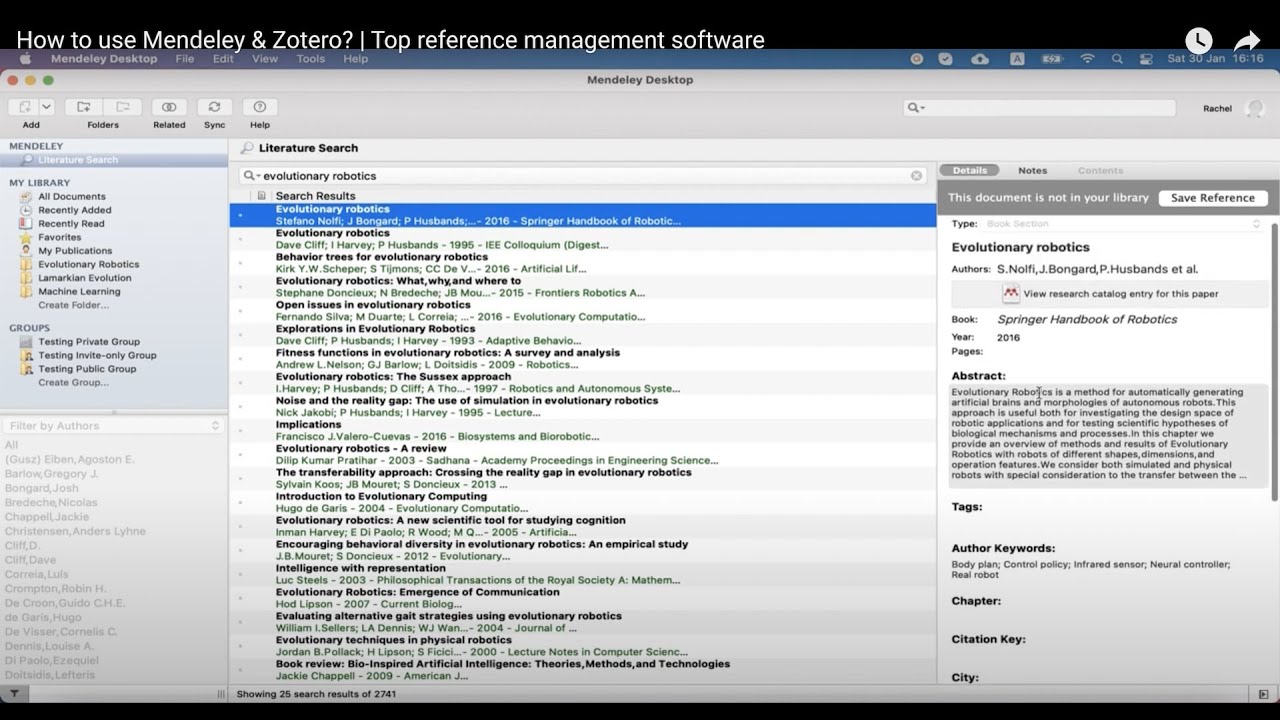The width and height of the screenshot is (1280, 720).
Task: Switch to the Contents tab
Action: [1100, 171]
